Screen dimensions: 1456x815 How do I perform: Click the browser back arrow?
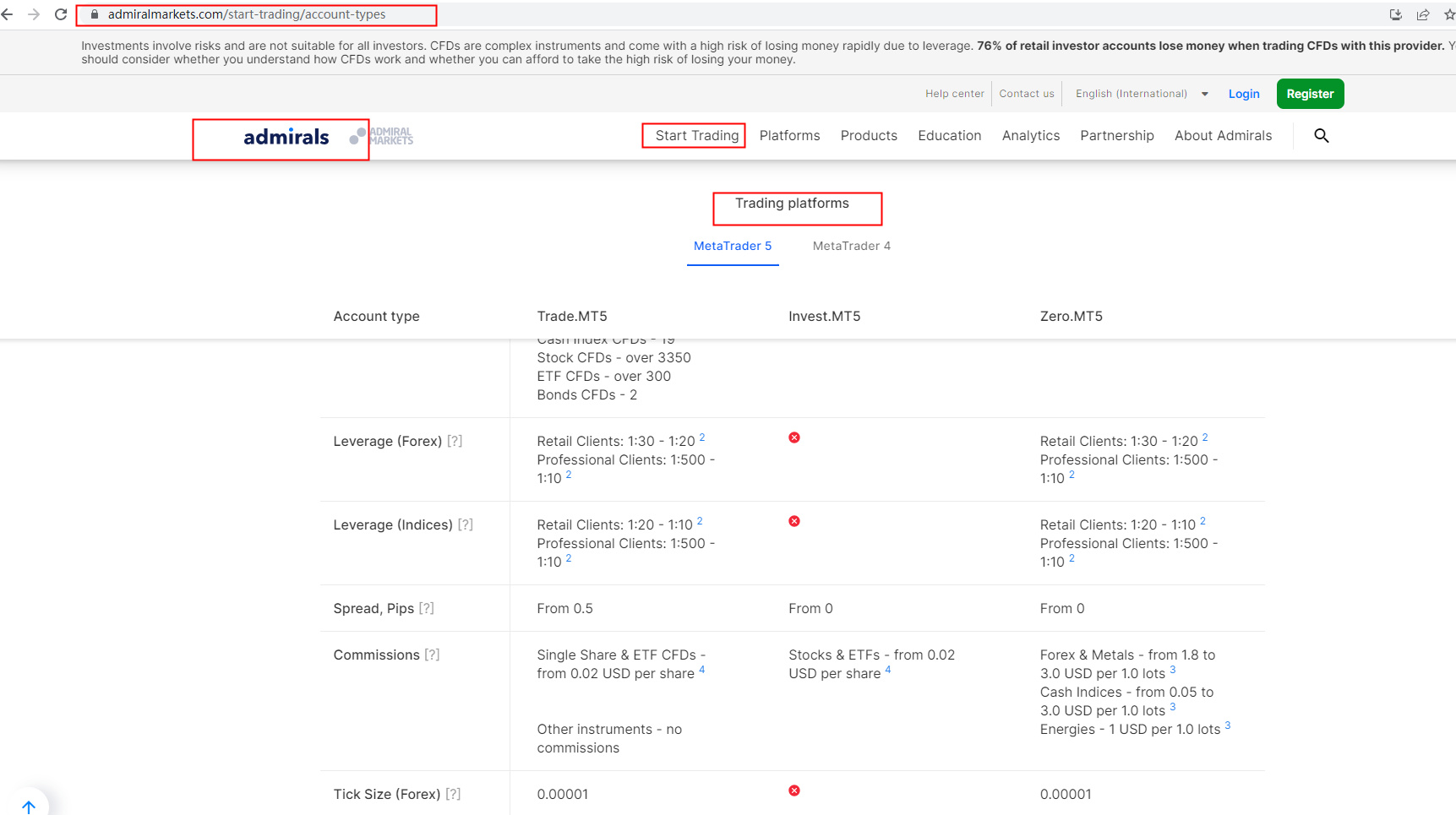click(x=8, y=14)
